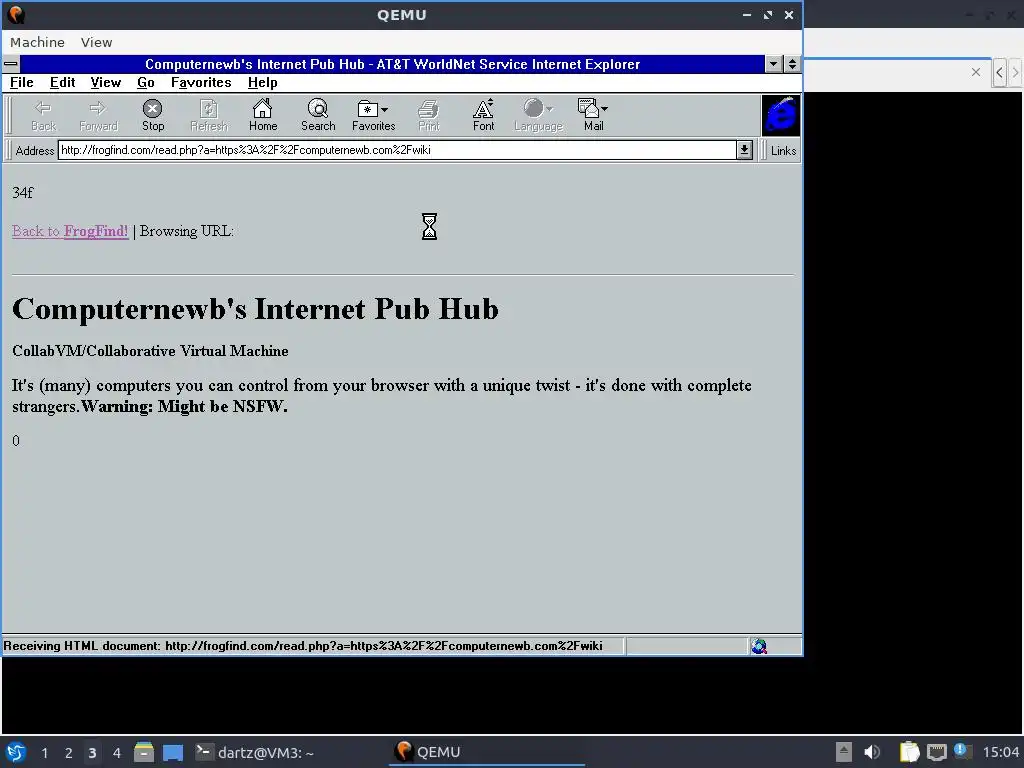
Task: Click the Refresh toolbar button
Action: [x=208, y=116]
